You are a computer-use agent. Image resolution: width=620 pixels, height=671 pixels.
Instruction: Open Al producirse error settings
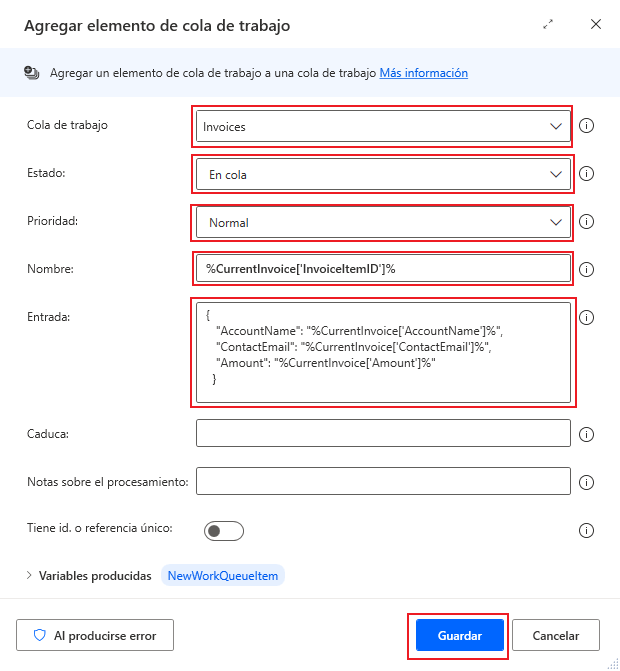94,635
